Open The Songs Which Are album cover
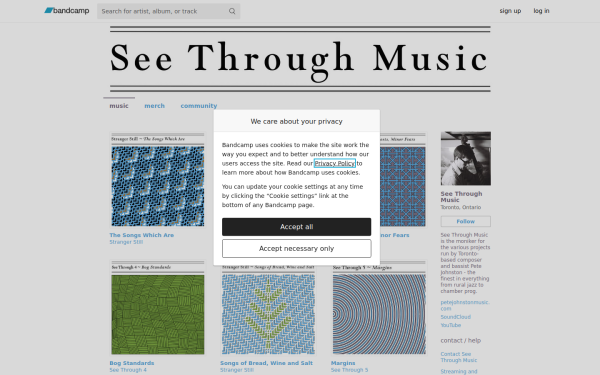The width and height of the screenshot is (600, 375). [x=158, y=180]
